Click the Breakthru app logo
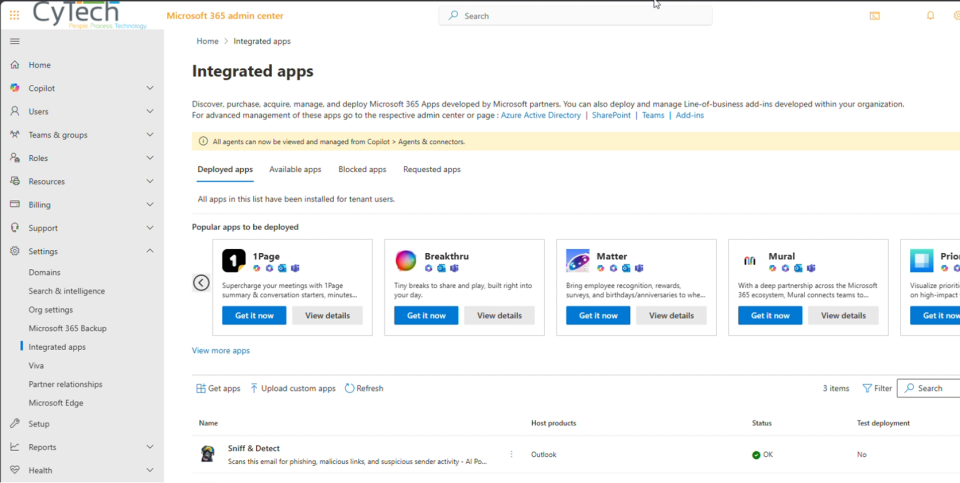 [x=405, y=261]
